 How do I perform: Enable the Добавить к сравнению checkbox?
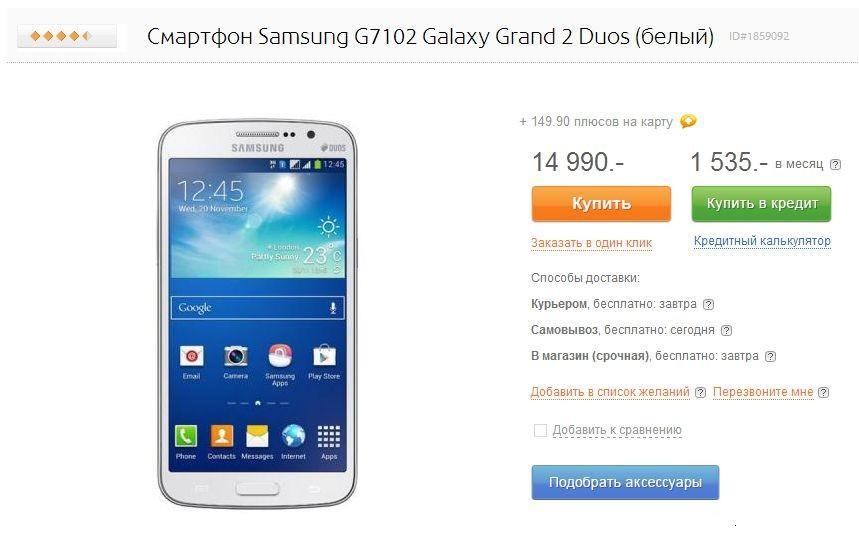pyautogui.click(x=540, y=430)
